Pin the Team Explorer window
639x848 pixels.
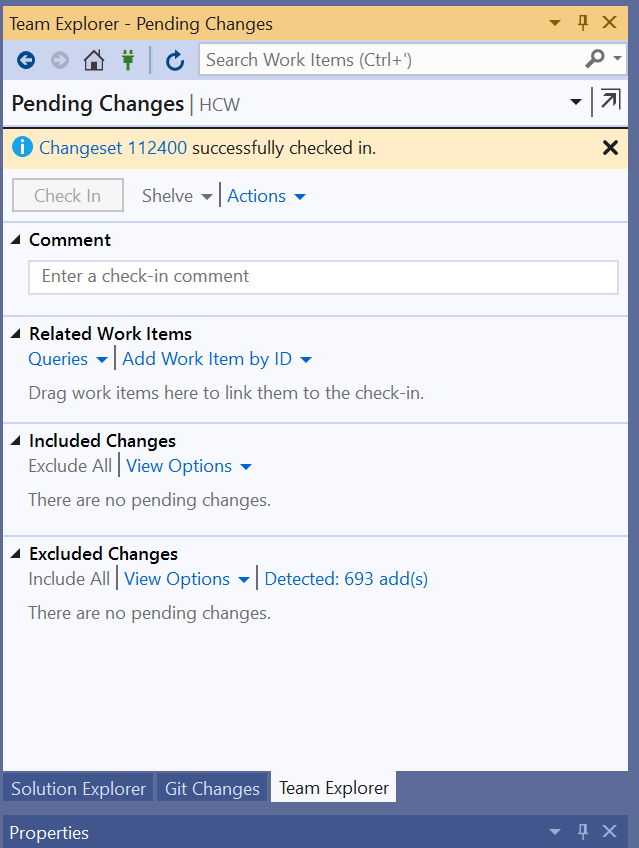[x=583, y=21]
